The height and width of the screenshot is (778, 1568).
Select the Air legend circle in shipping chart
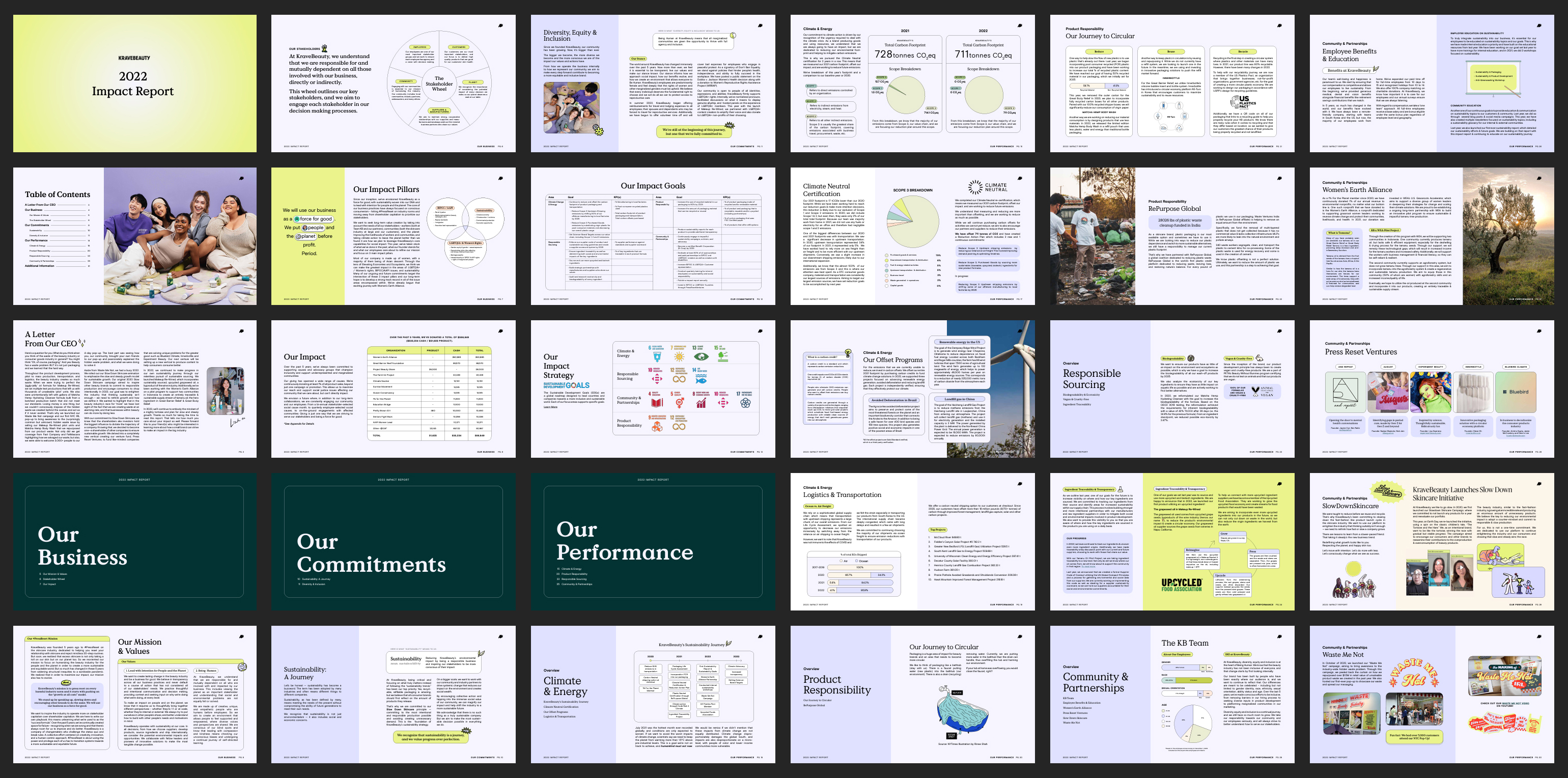point(841,561)
